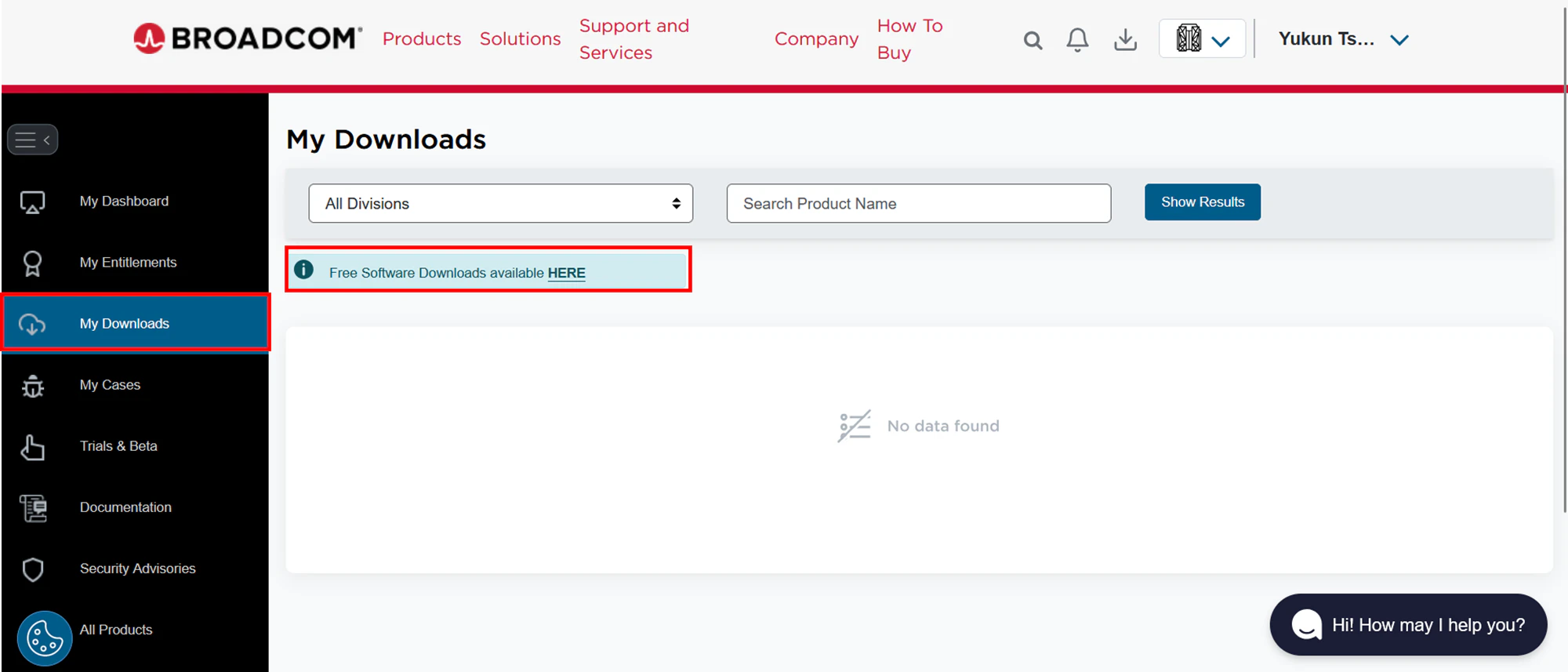Click the download tray icon in header
The height and width of the screenshot is (672, 1568).
[1125, 39]
